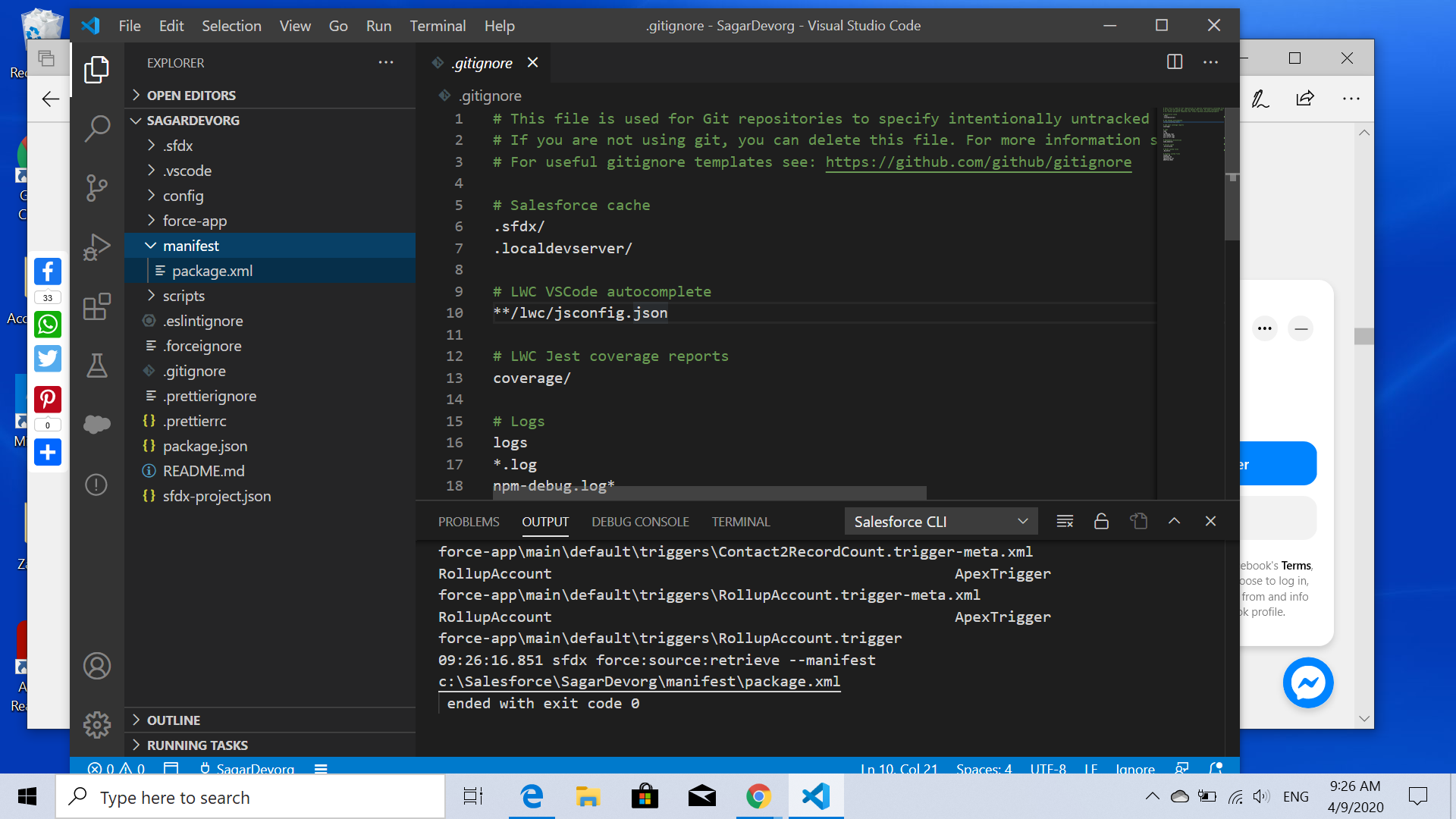Viewport: 1456px width, 819px height.
Task: Open the Explorer view in activity bar
Action: (x=96, y=70)
